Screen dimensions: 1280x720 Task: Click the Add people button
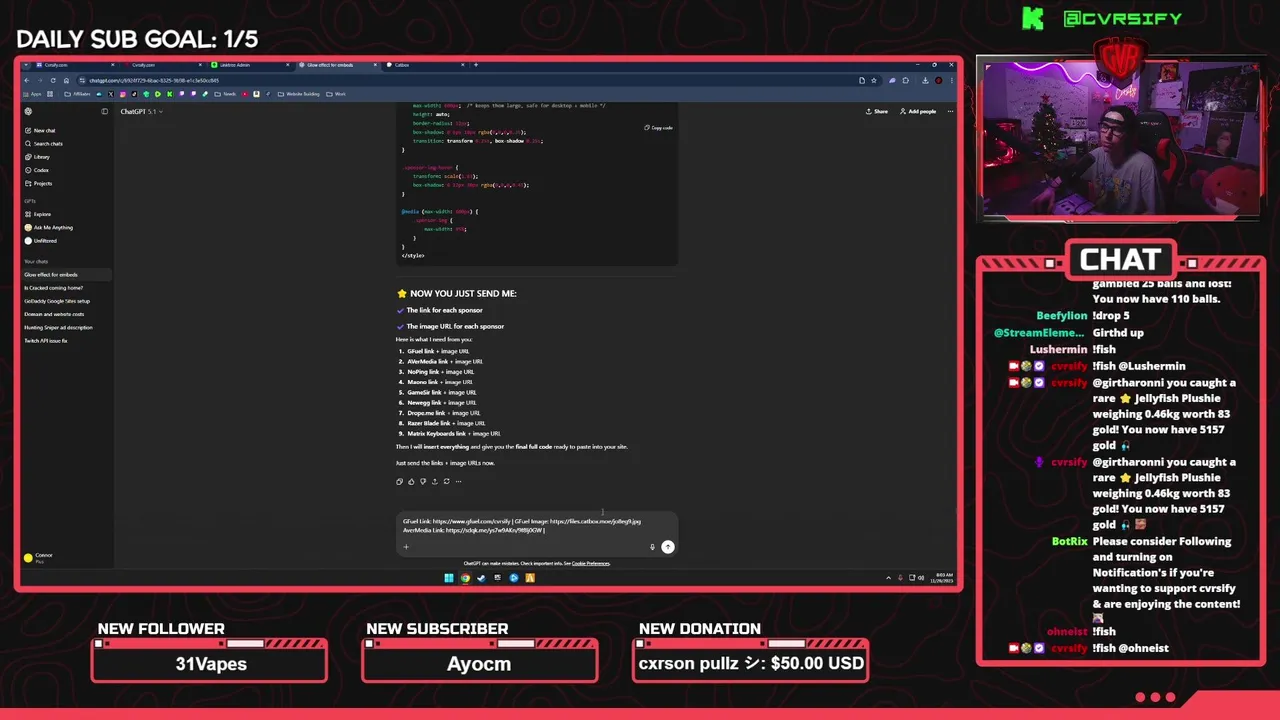[918, 111]
